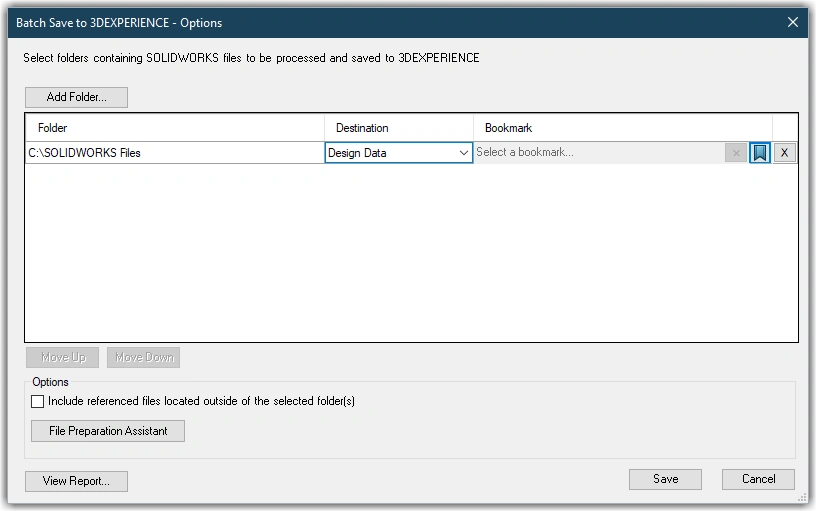Viewport: 816px width, 511px height.
Task: Click the resize grip in dialog corner
Action: [x=802, y=497]
